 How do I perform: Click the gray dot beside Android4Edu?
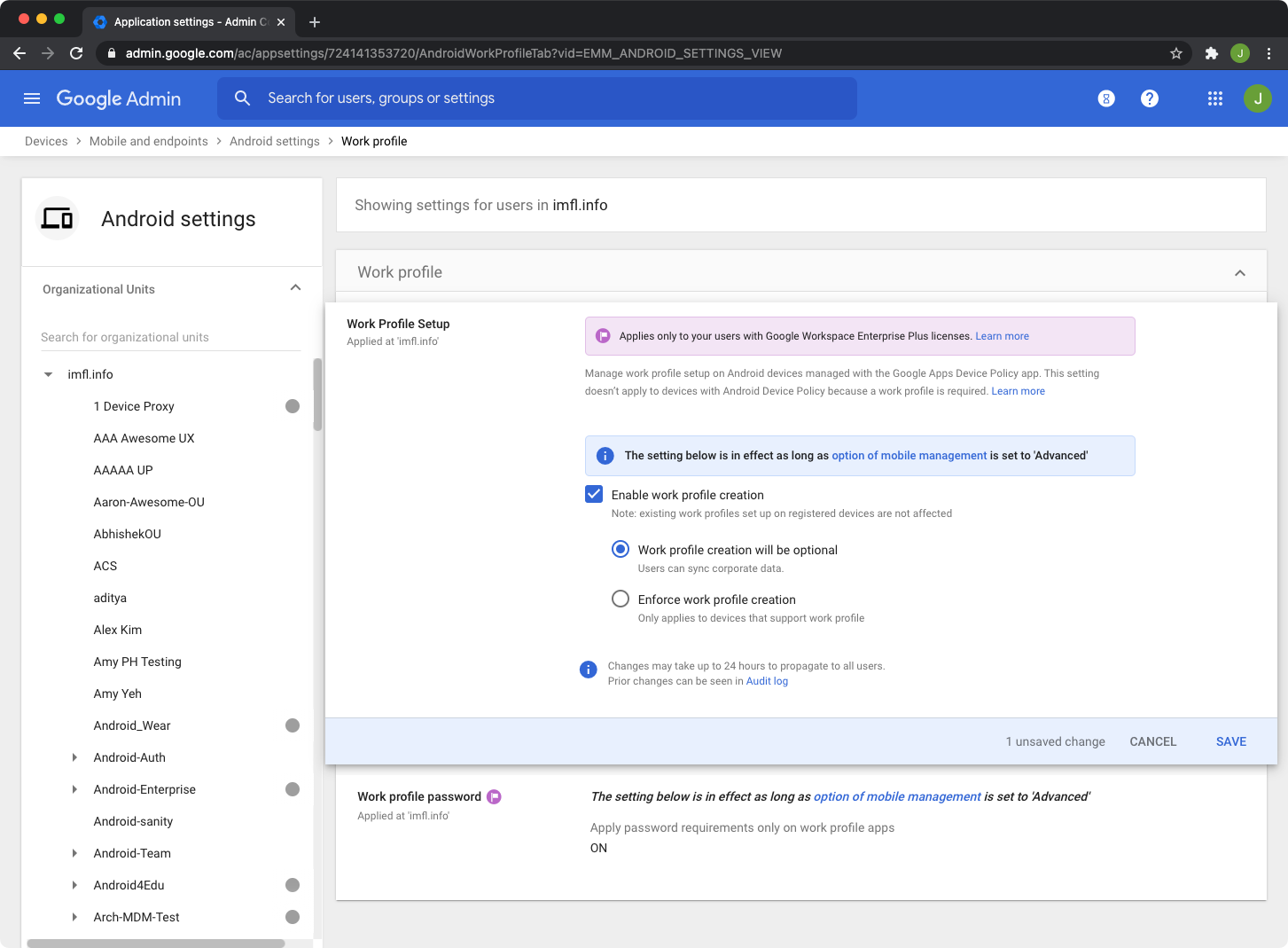[x=293, y=885]
